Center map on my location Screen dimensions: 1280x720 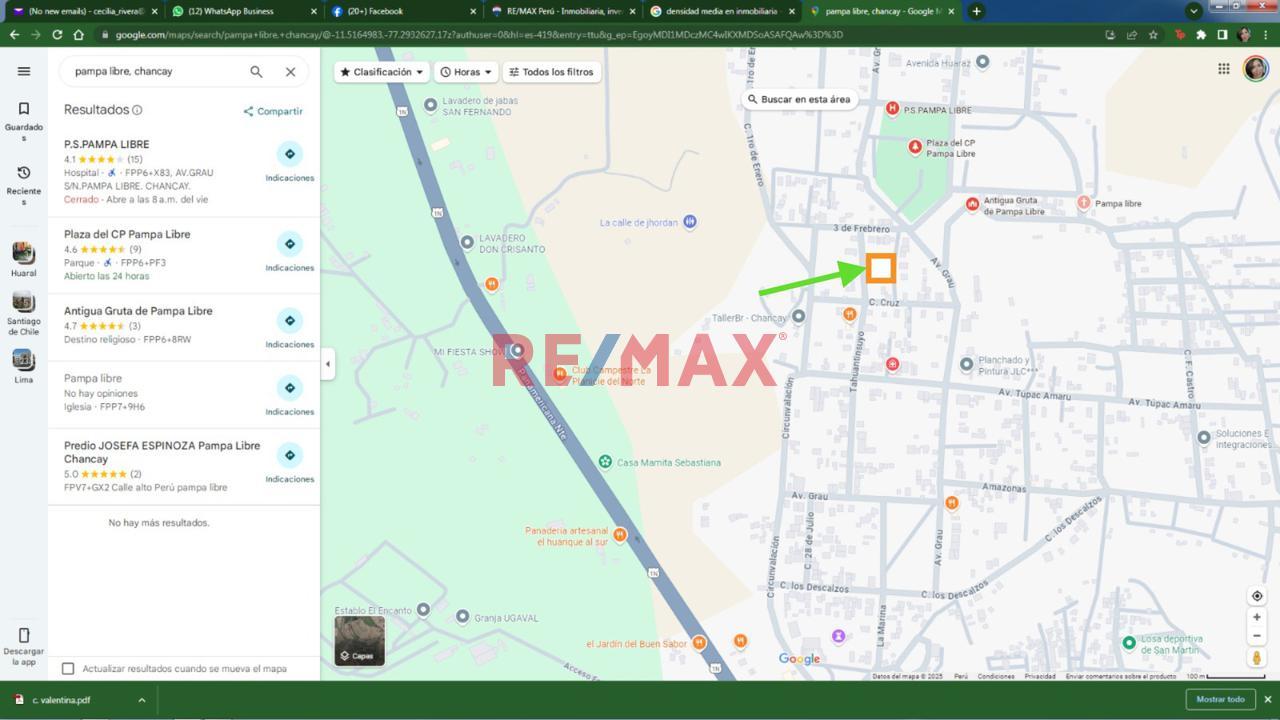[x=1257, y=596]
